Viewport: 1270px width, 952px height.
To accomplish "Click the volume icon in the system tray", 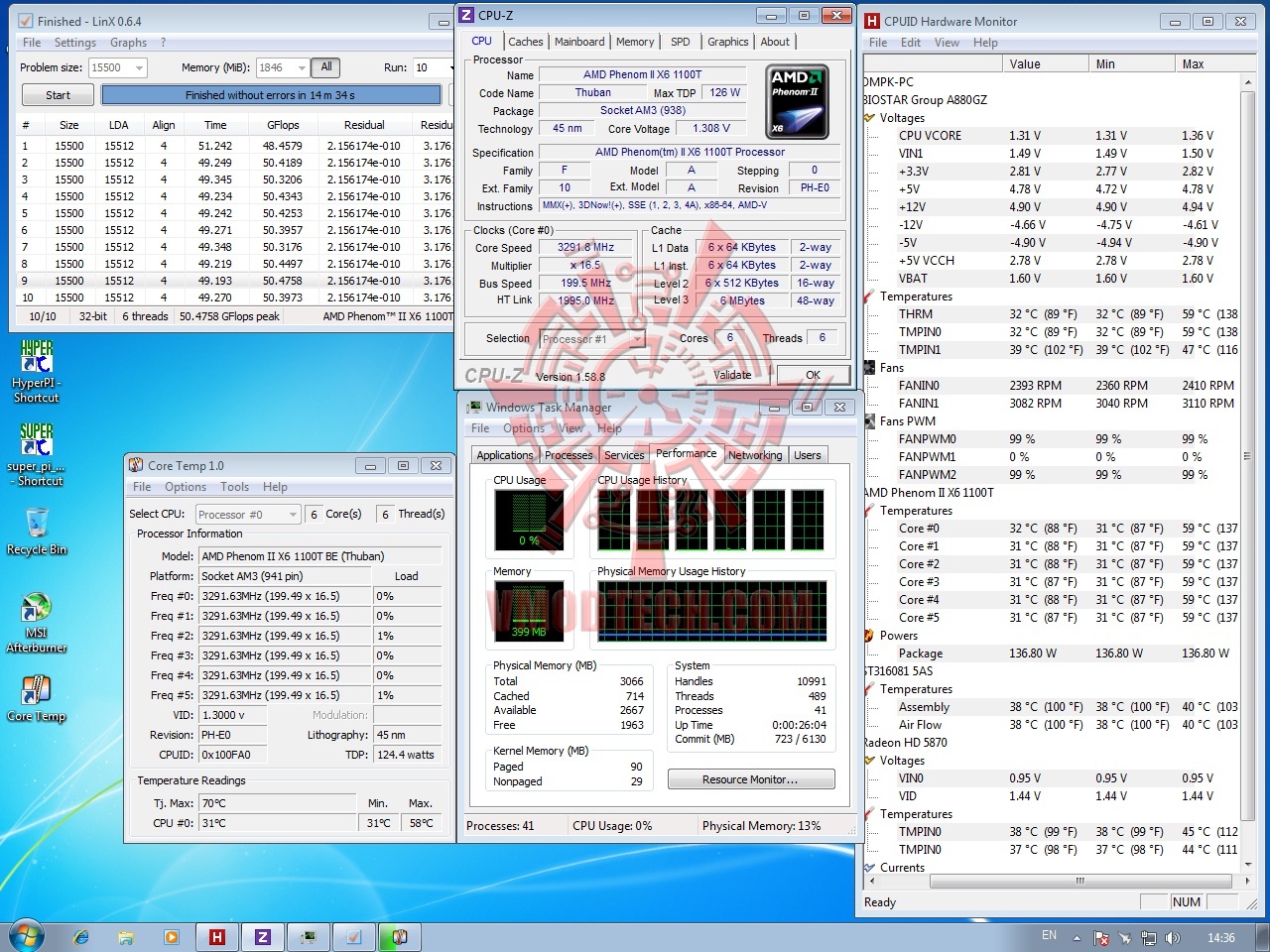I will tap(1173, 937).
